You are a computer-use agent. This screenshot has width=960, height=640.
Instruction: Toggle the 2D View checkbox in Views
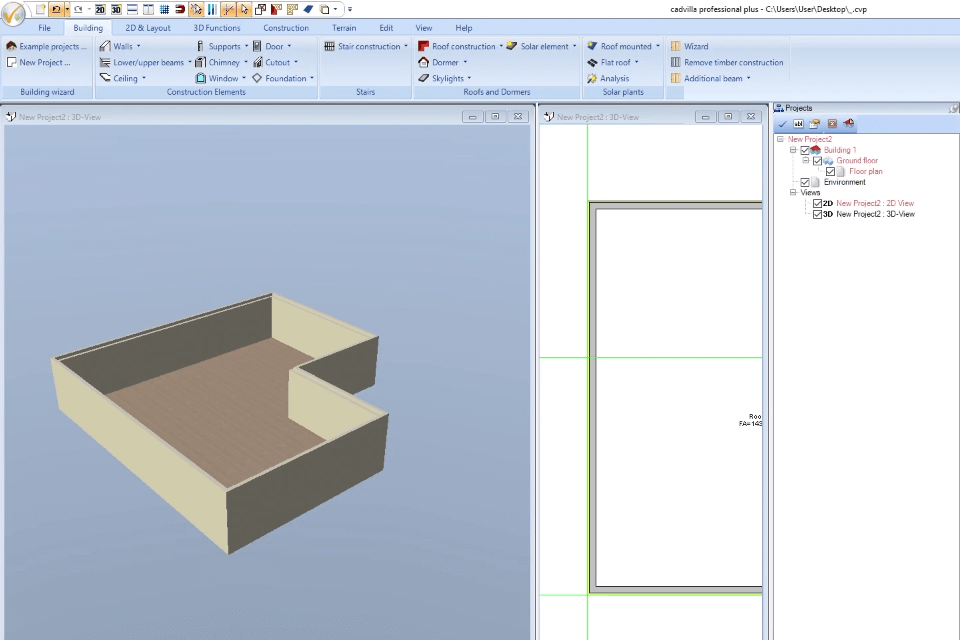coord(817,203)
